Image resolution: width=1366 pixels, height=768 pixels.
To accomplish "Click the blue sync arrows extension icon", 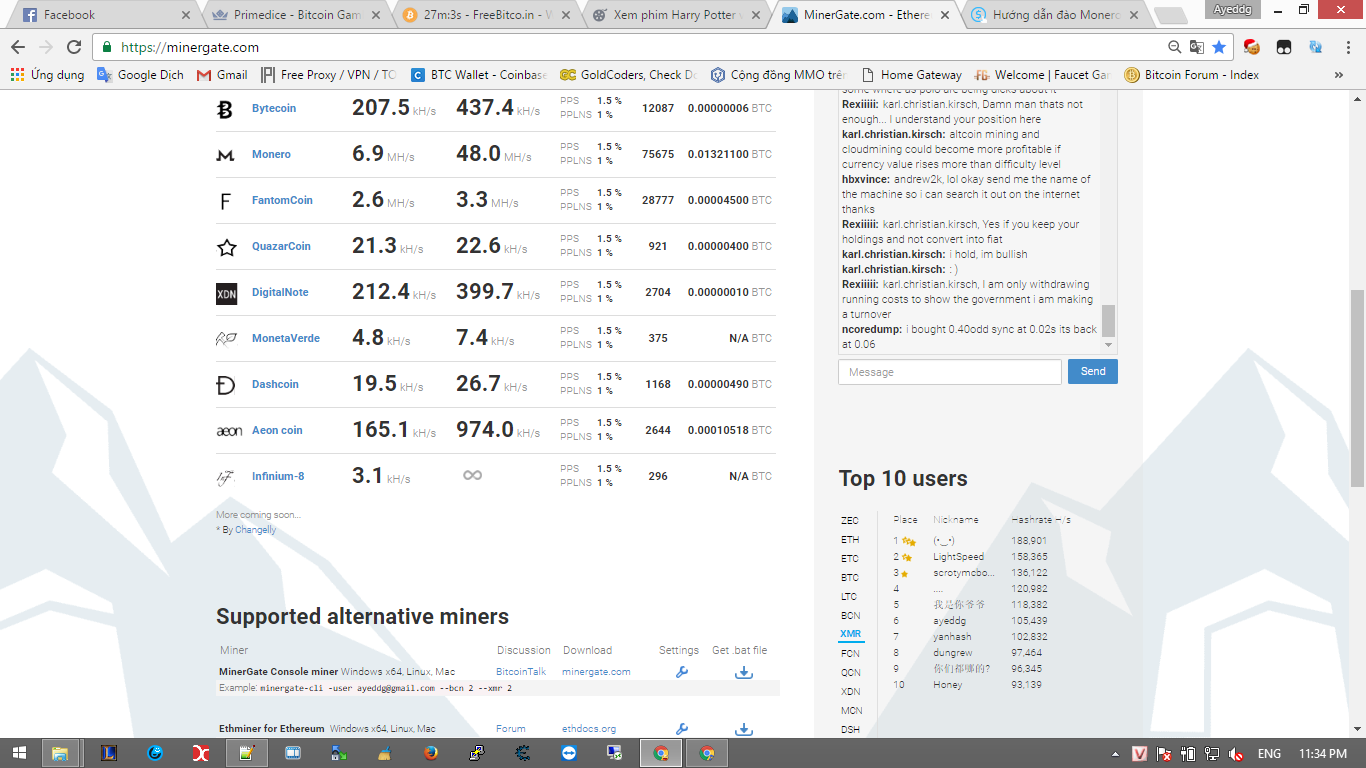I will pyautogui.click(x=1316, y=47).
